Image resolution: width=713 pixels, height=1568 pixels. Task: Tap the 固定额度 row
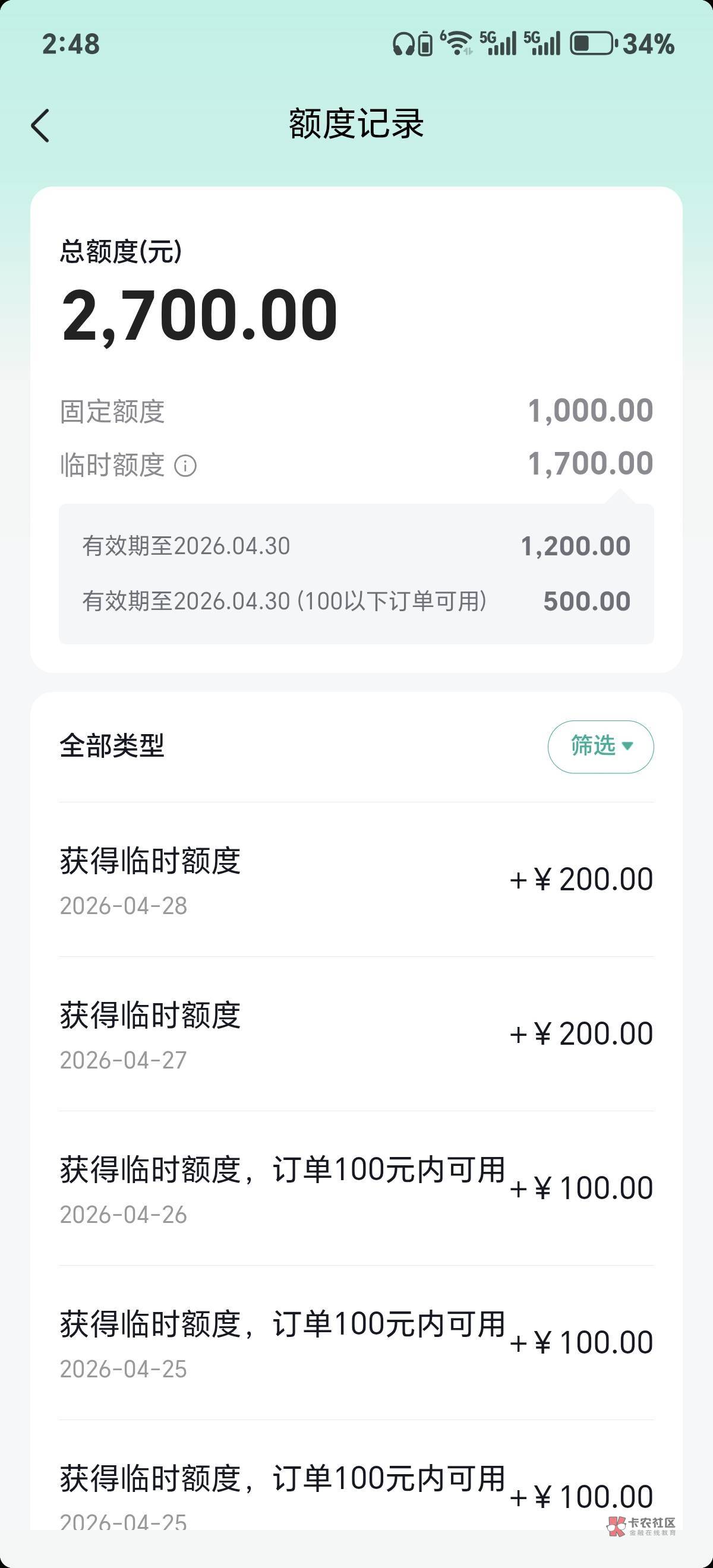[356, 412]
